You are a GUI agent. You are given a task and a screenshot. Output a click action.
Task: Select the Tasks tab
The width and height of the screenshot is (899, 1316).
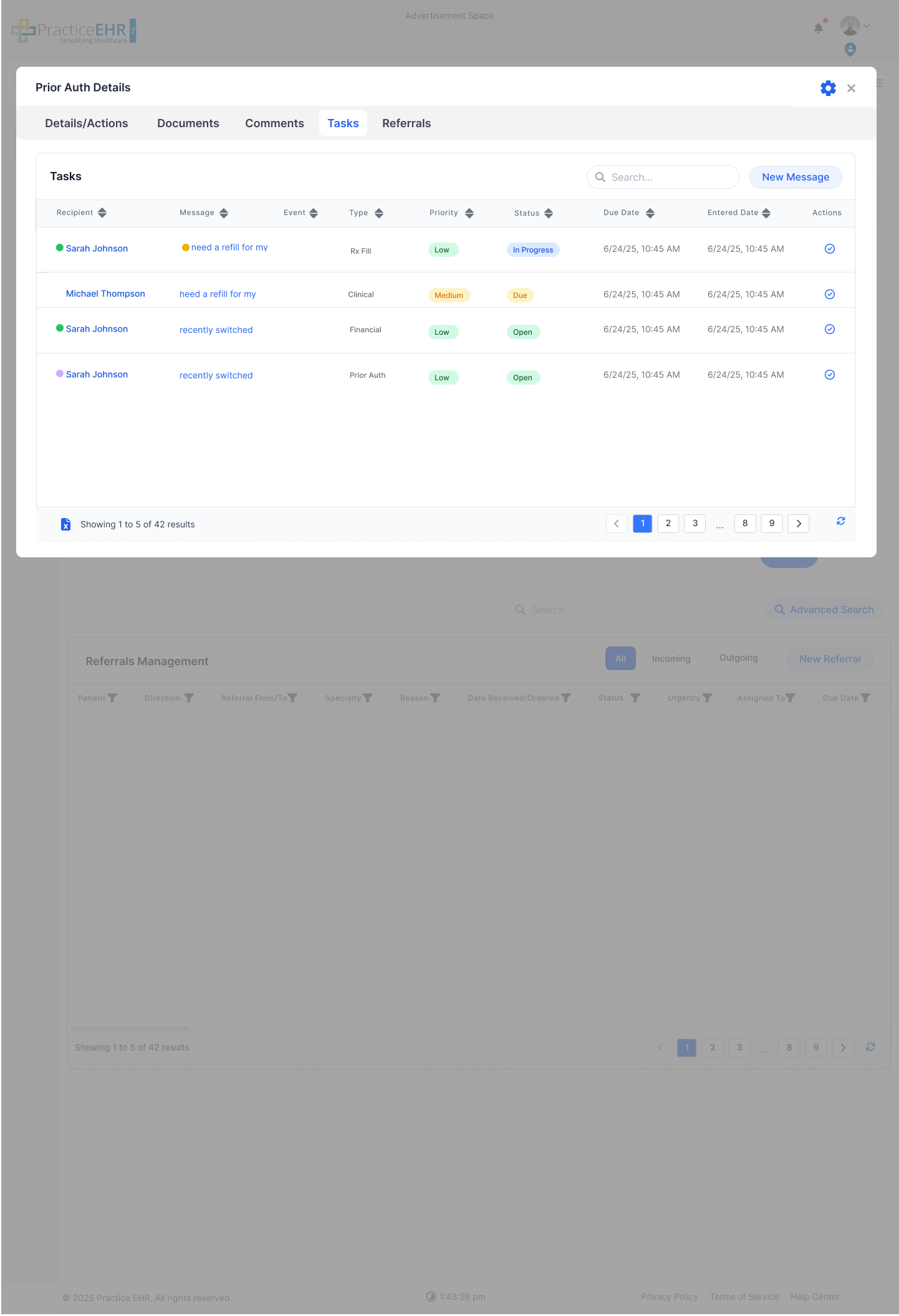coord(343,123)
